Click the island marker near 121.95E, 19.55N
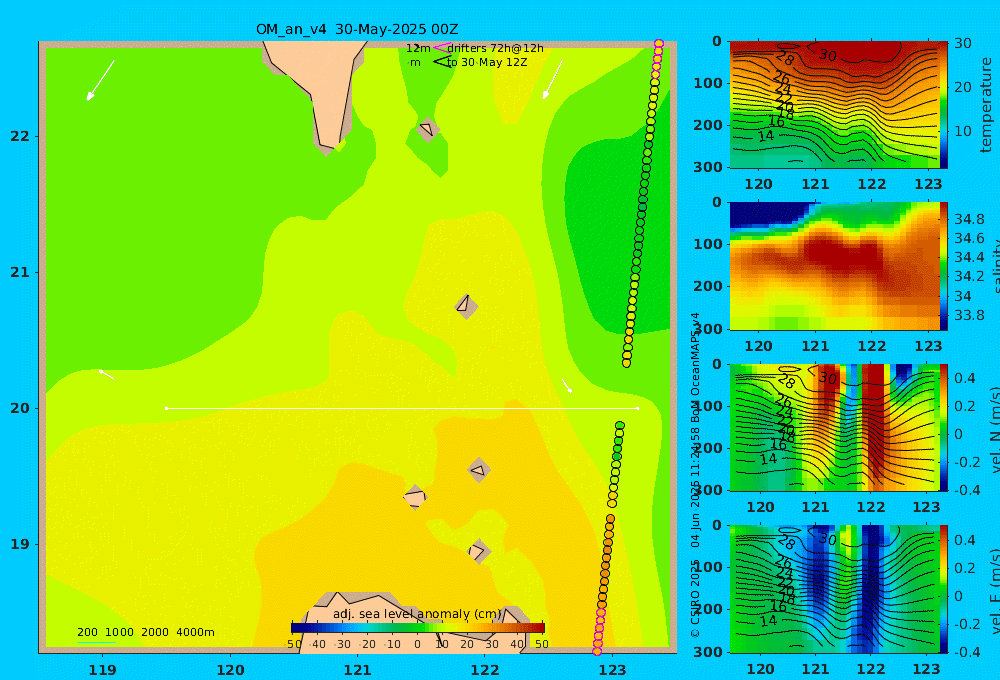The height and width of the screenshot is (680, 1000). tap(479, 470)
